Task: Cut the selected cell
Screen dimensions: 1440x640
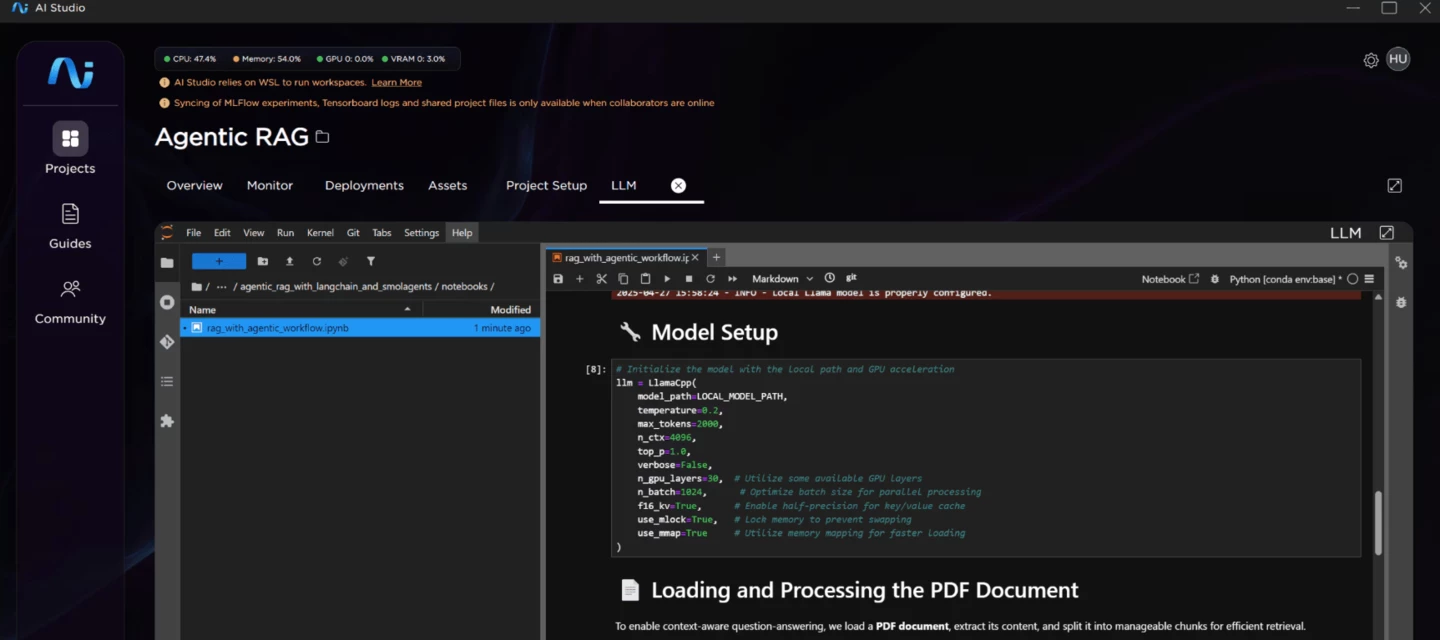Action: click(601, 279)
